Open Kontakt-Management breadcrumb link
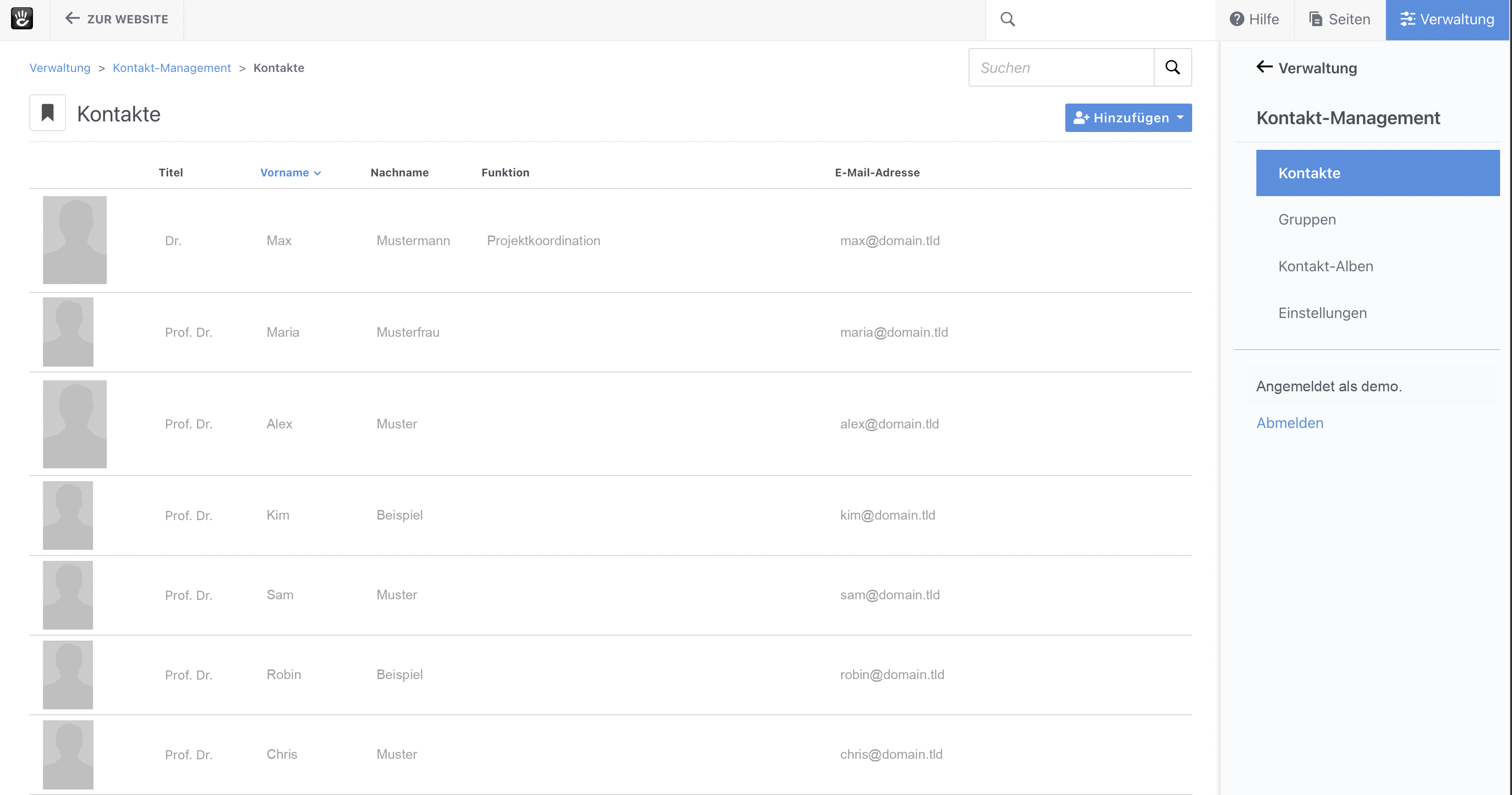The width and height of the screenshot is (1512, 795). pos(171,68)
